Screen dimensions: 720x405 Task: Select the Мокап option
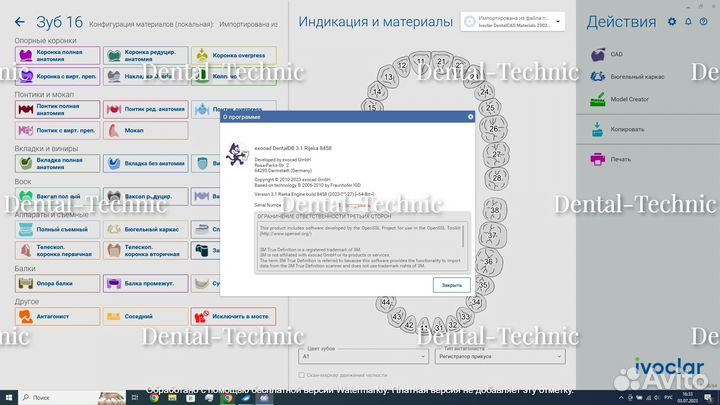[146, 130]
